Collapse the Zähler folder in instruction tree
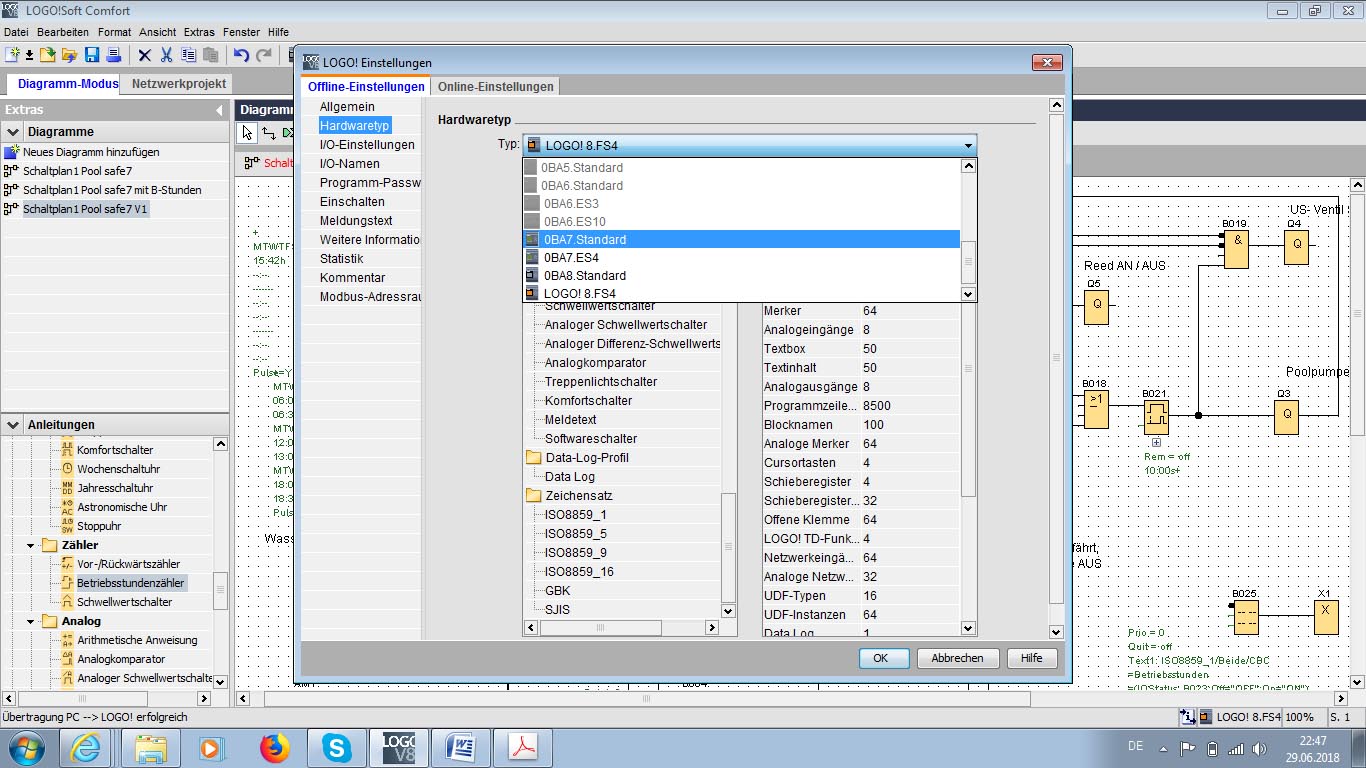Viewport: 1366px width, 768px height. [x=31, y=546]
